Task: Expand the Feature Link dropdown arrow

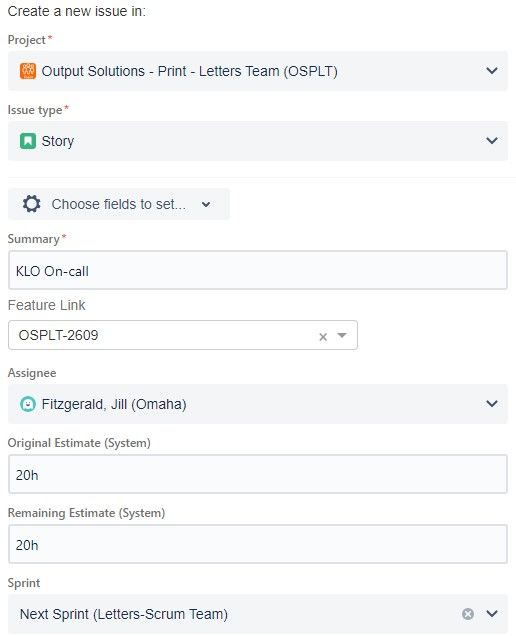Action: [342, 335]
